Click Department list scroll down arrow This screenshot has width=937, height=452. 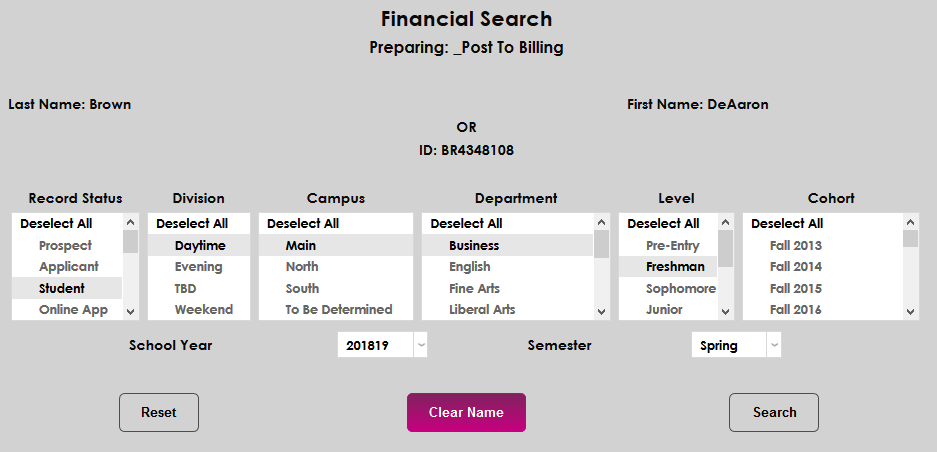click(x=601, y=311)
